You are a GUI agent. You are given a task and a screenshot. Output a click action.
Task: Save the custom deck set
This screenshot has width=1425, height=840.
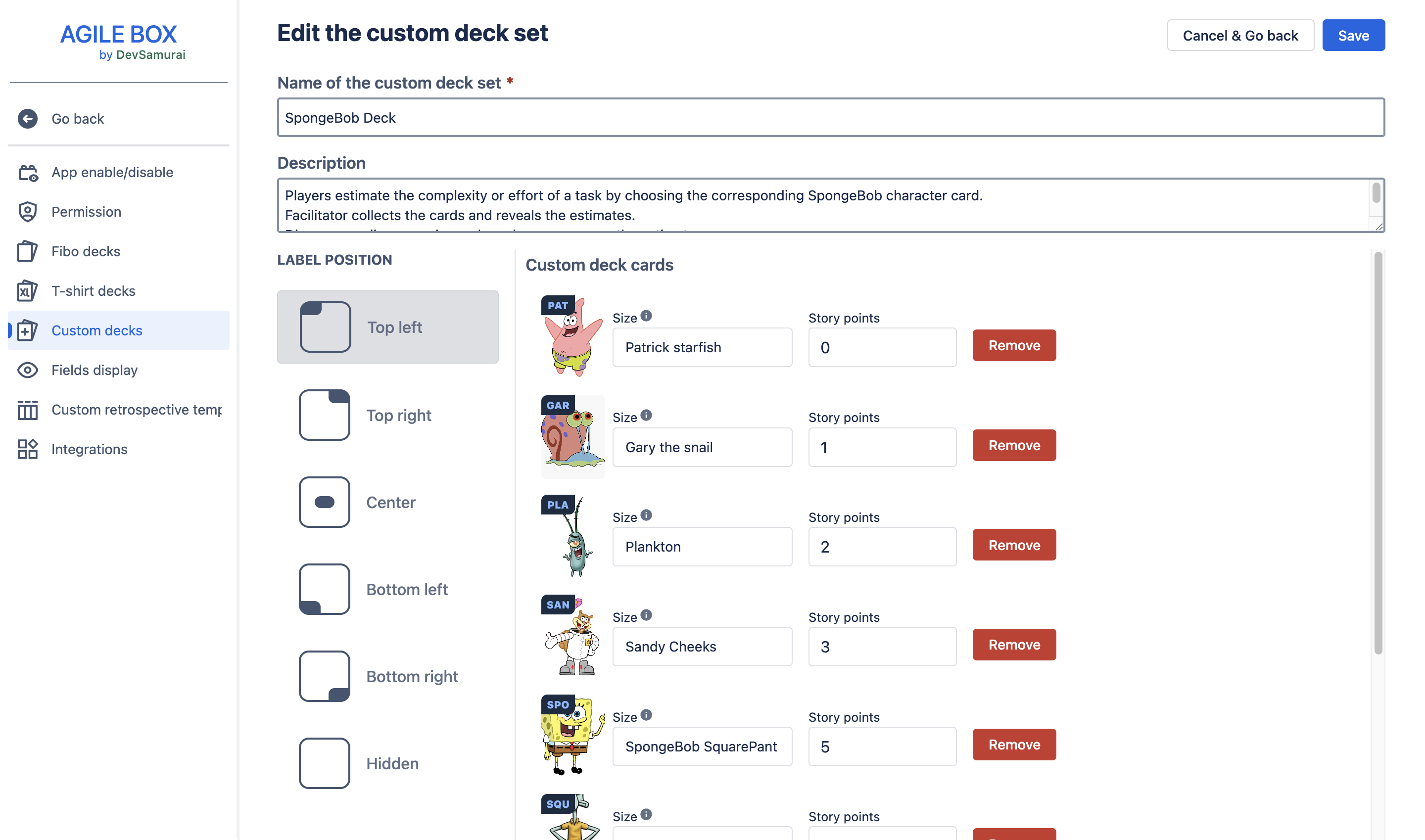point(1353,36)
